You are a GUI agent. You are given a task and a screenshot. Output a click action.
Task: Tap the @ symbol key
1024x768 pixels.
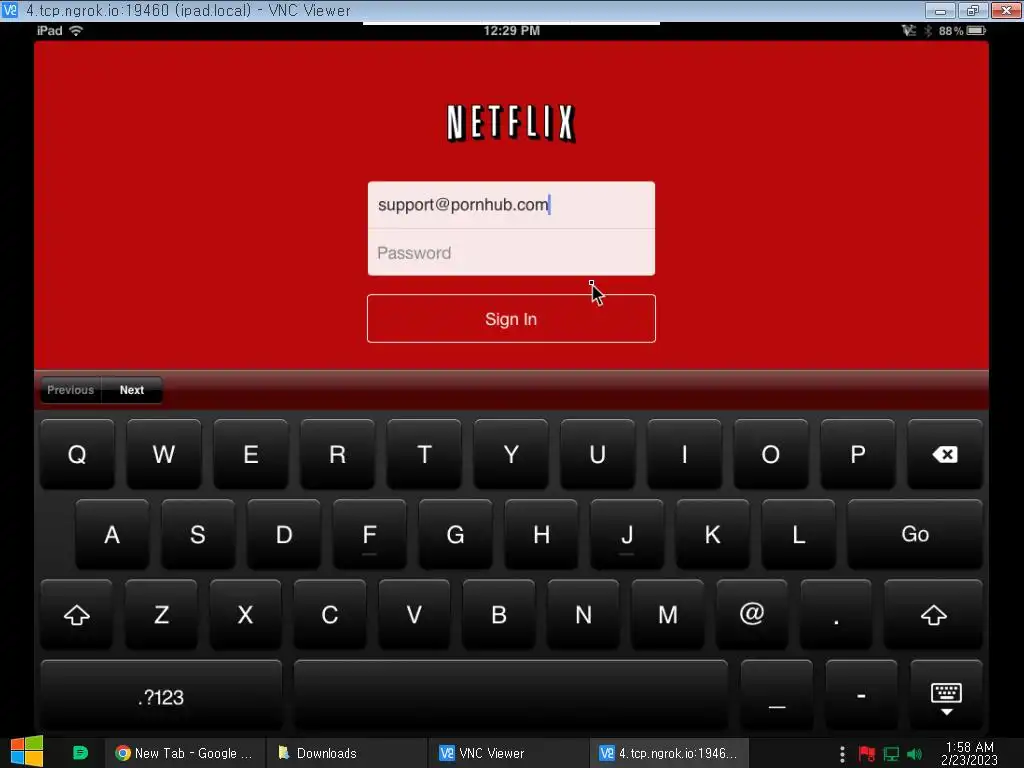[x=752, y=615]
